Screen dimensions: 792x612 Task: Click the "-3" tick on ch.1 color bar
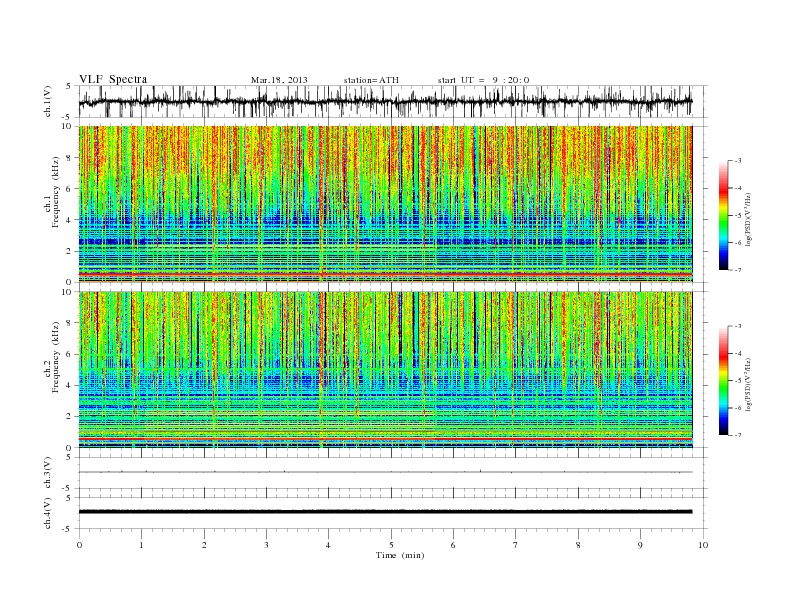[x=738, y=161]
